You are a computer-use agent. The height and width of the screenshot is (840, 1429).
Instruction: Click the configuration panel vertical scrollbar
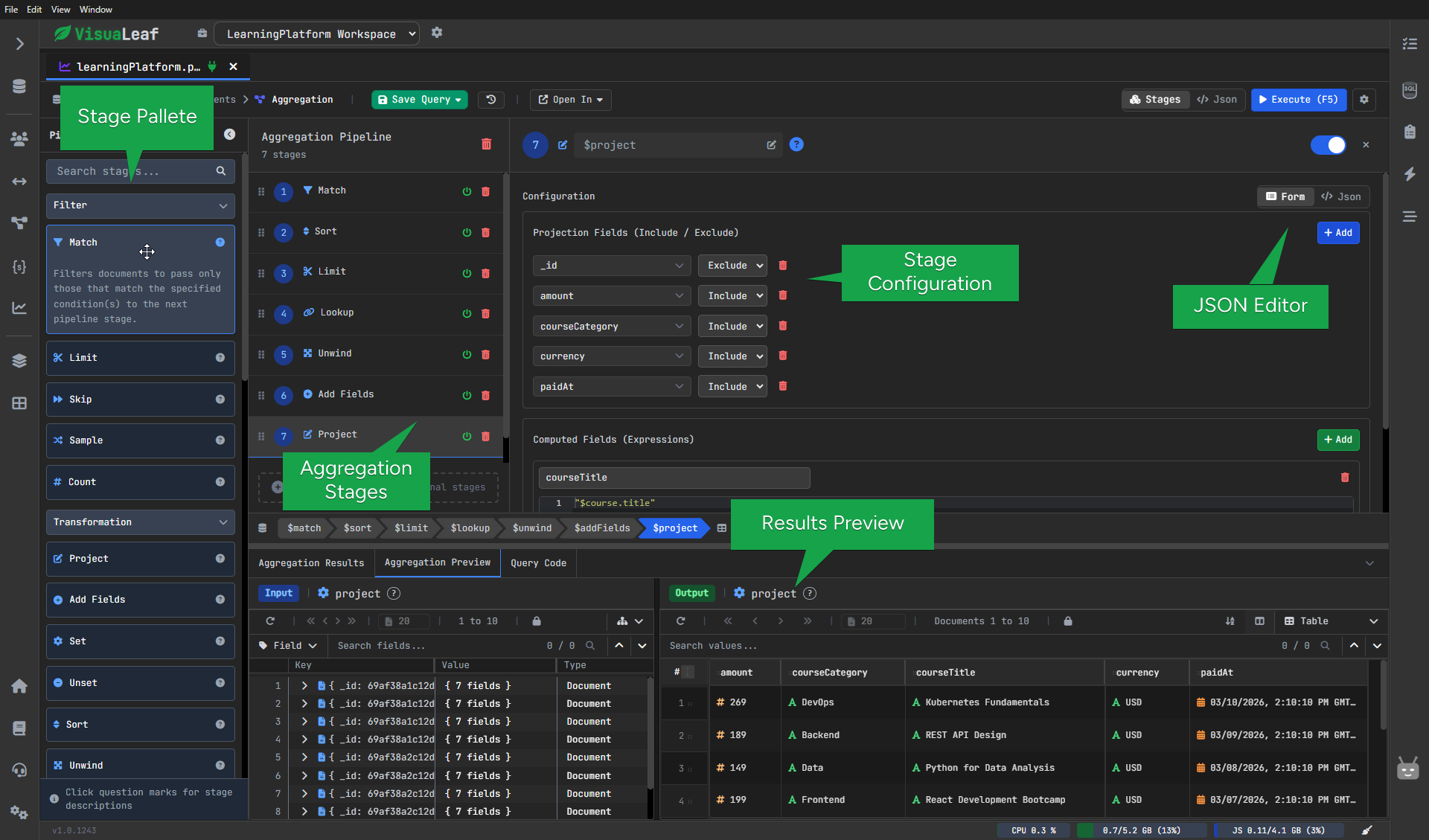coord(1385,301)
